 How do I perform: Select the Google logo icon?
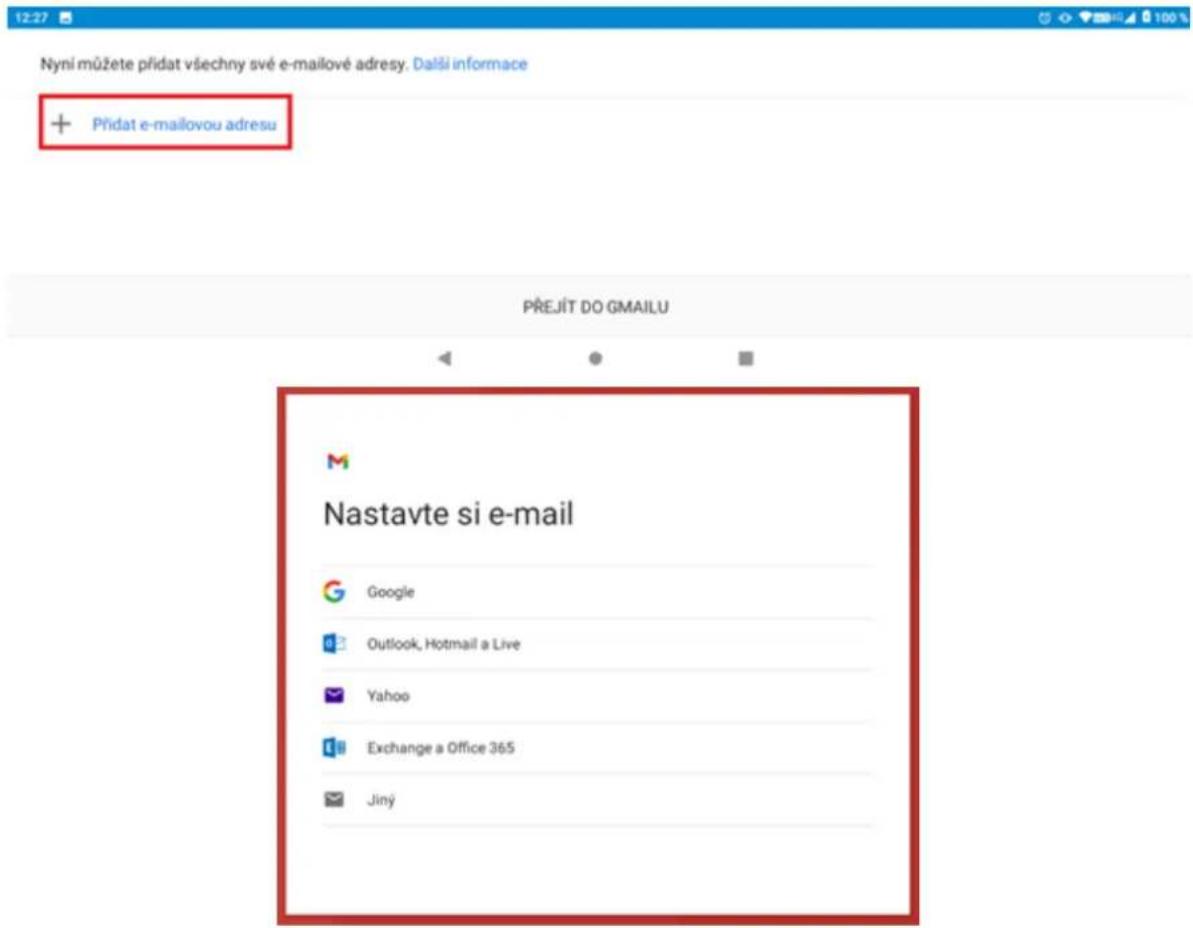(x=334, y=591)
